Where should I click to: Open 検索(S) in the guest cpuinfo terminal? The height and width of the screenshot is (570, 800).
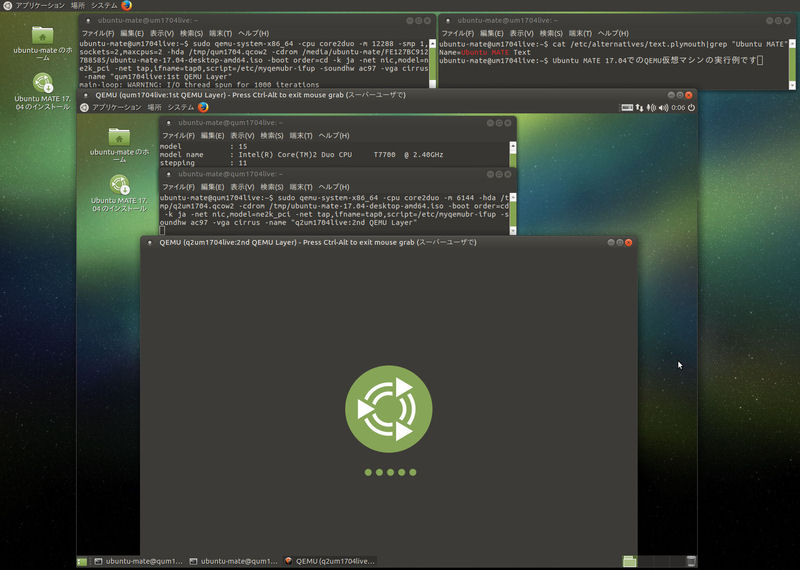(272, 136)
